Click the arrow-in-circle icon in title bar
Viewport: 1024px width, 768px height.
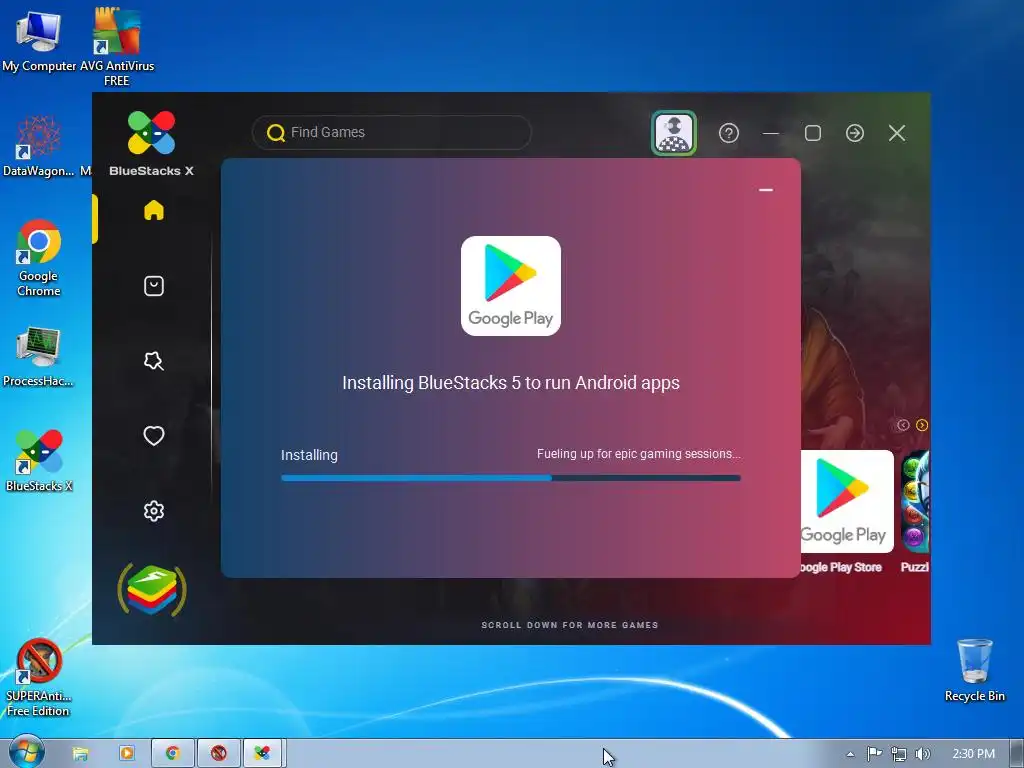coord(855,133)
